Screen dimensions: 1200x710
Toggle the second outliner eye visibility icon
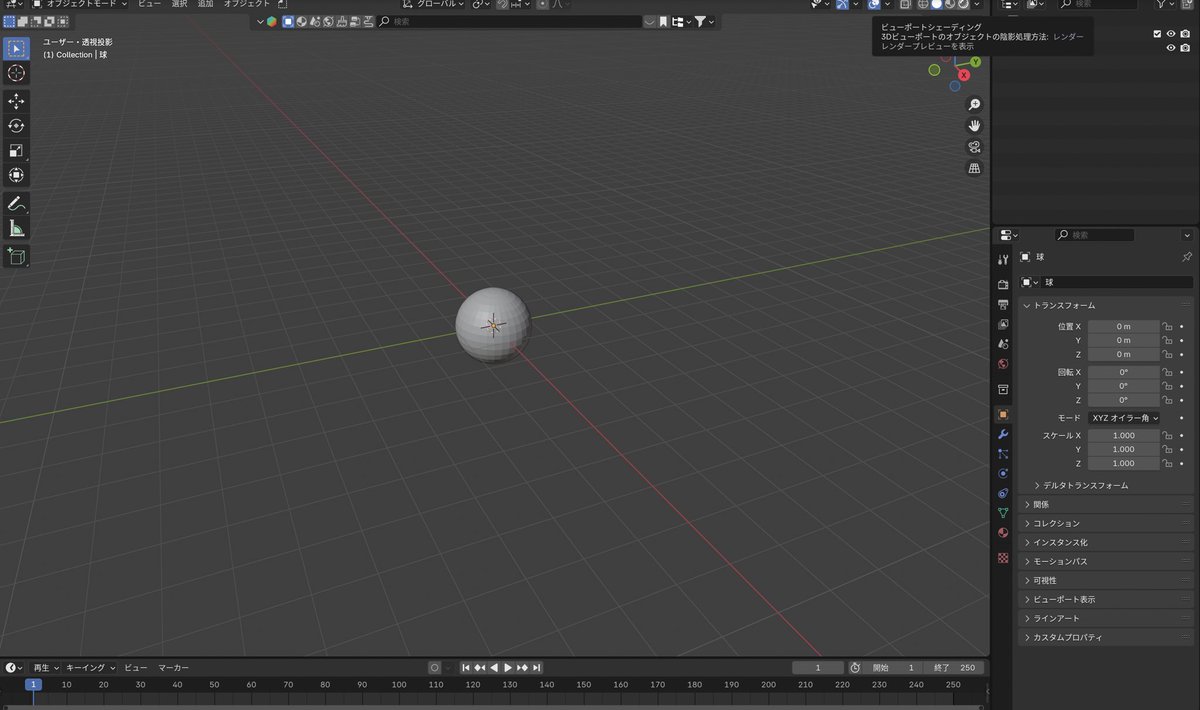point(1171,48)
